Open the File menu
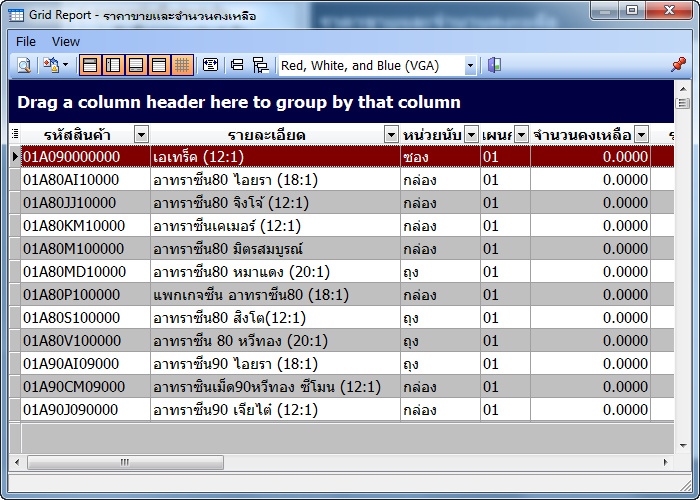This screenshot has width=700, height=500. [x=26, y=41]
